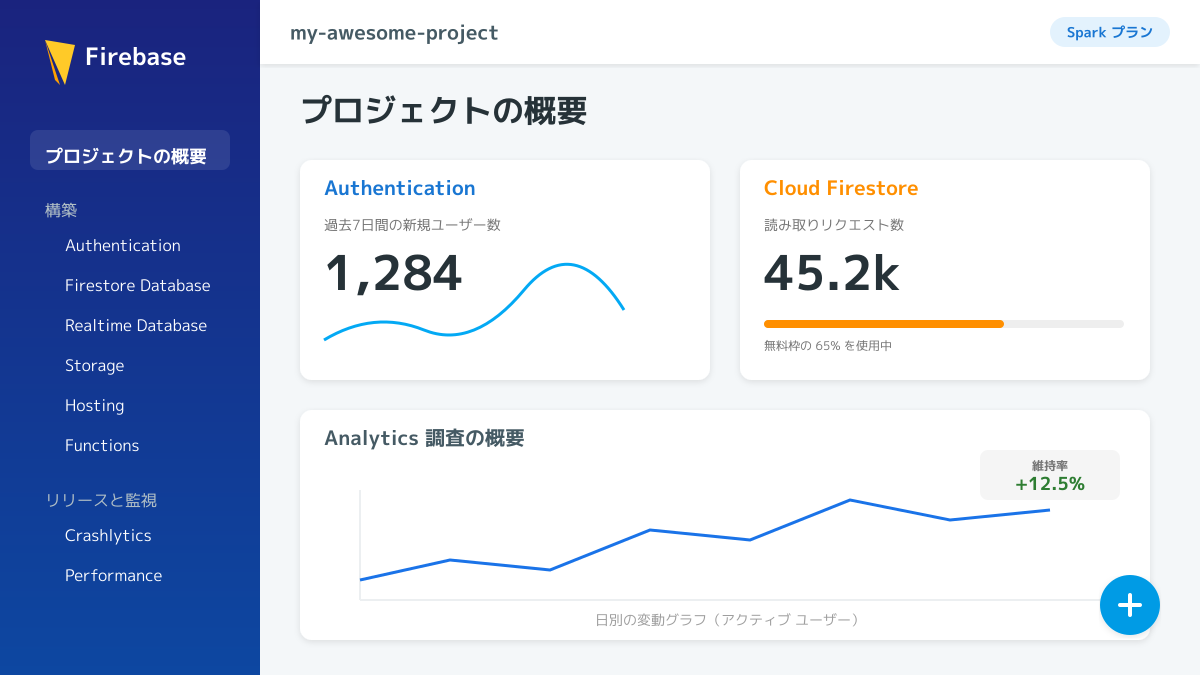Click the 過去7日間の新規ユーザー数 label

412,225
